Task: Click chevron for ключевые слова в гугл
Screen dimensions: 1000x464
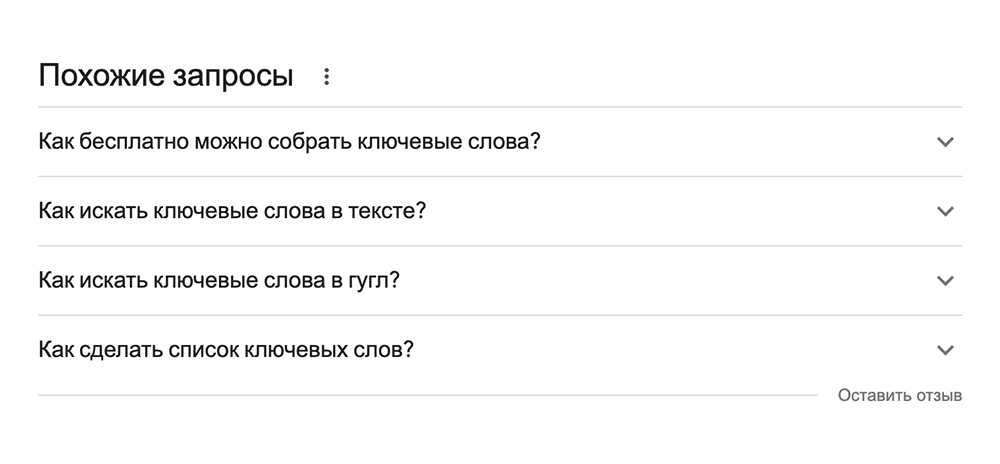Action: (945, 281)
